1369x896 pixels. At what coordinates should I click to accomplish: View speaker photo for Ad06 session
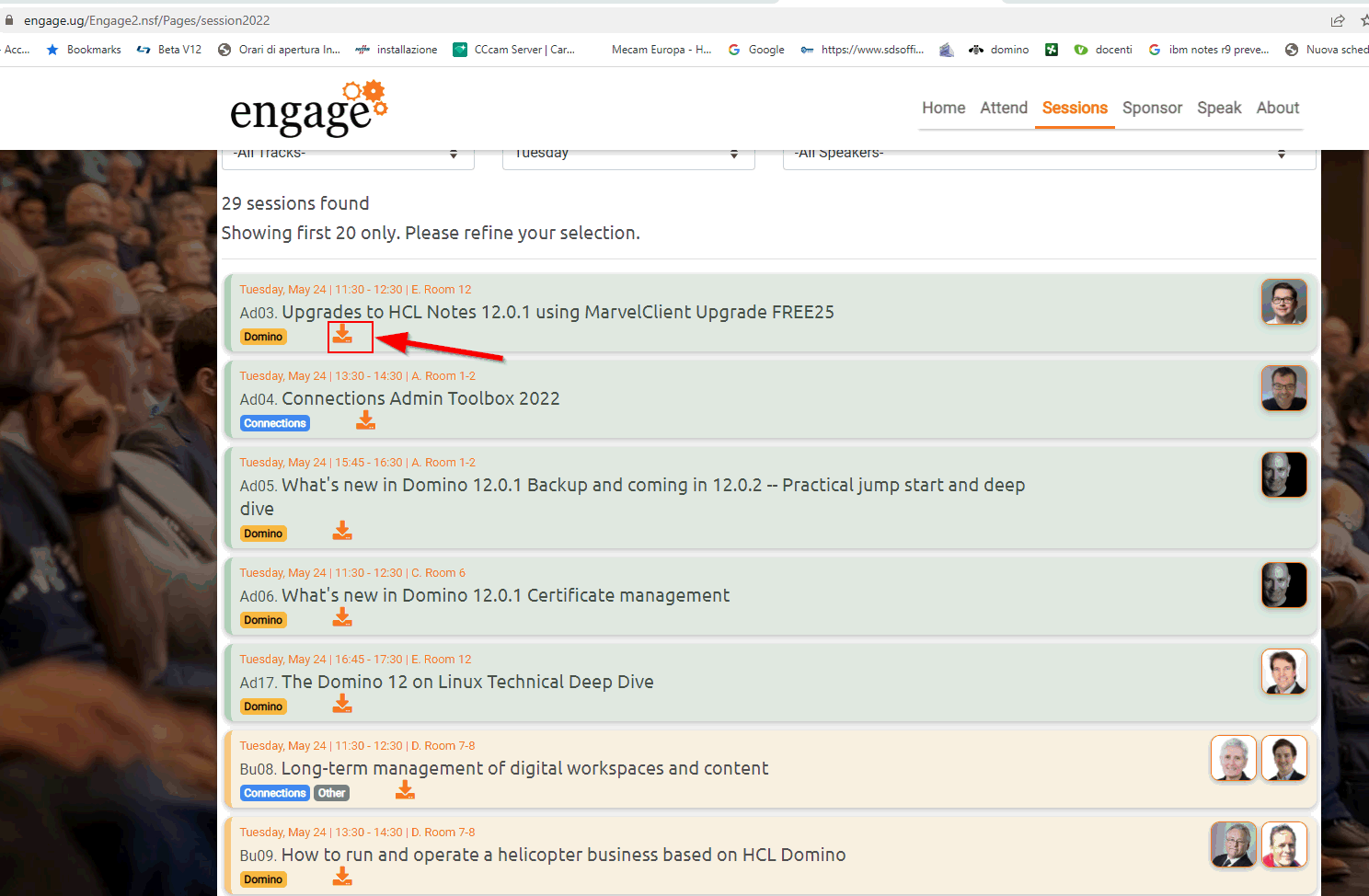[x=1284, y=585]
